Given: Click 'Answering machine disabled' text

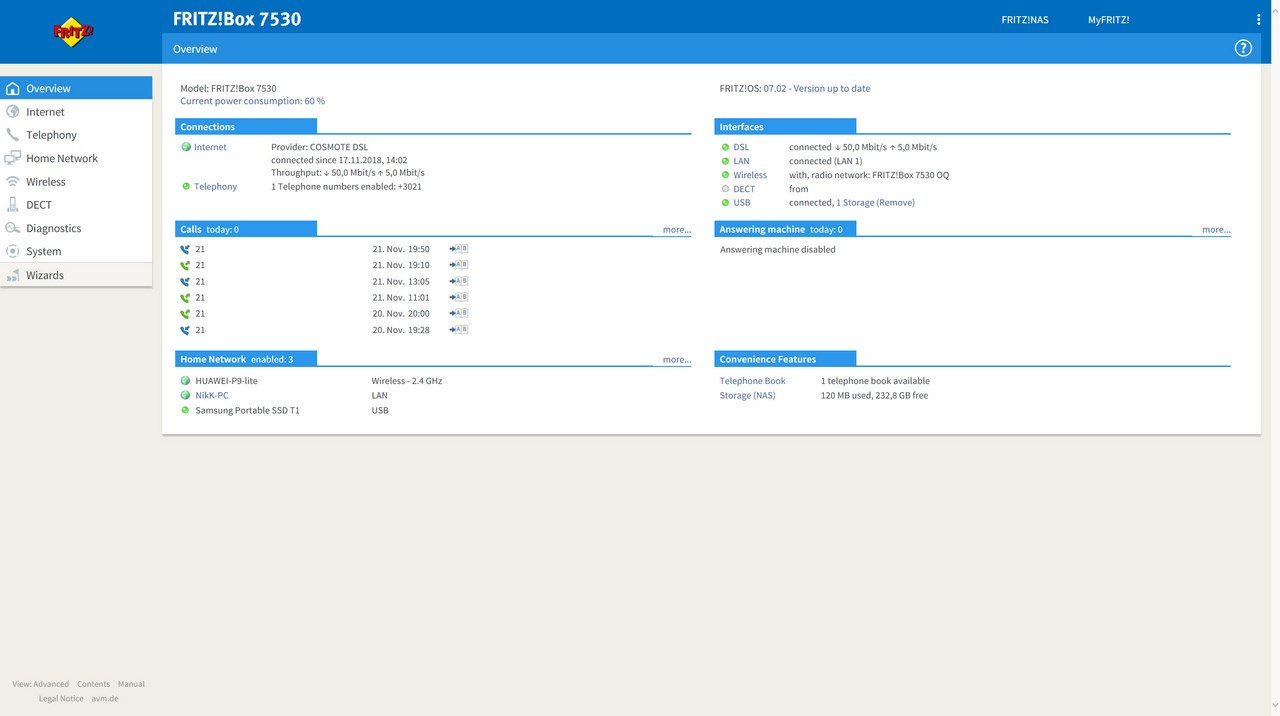Looking at the screenshot, I should [x=778, y=250].
